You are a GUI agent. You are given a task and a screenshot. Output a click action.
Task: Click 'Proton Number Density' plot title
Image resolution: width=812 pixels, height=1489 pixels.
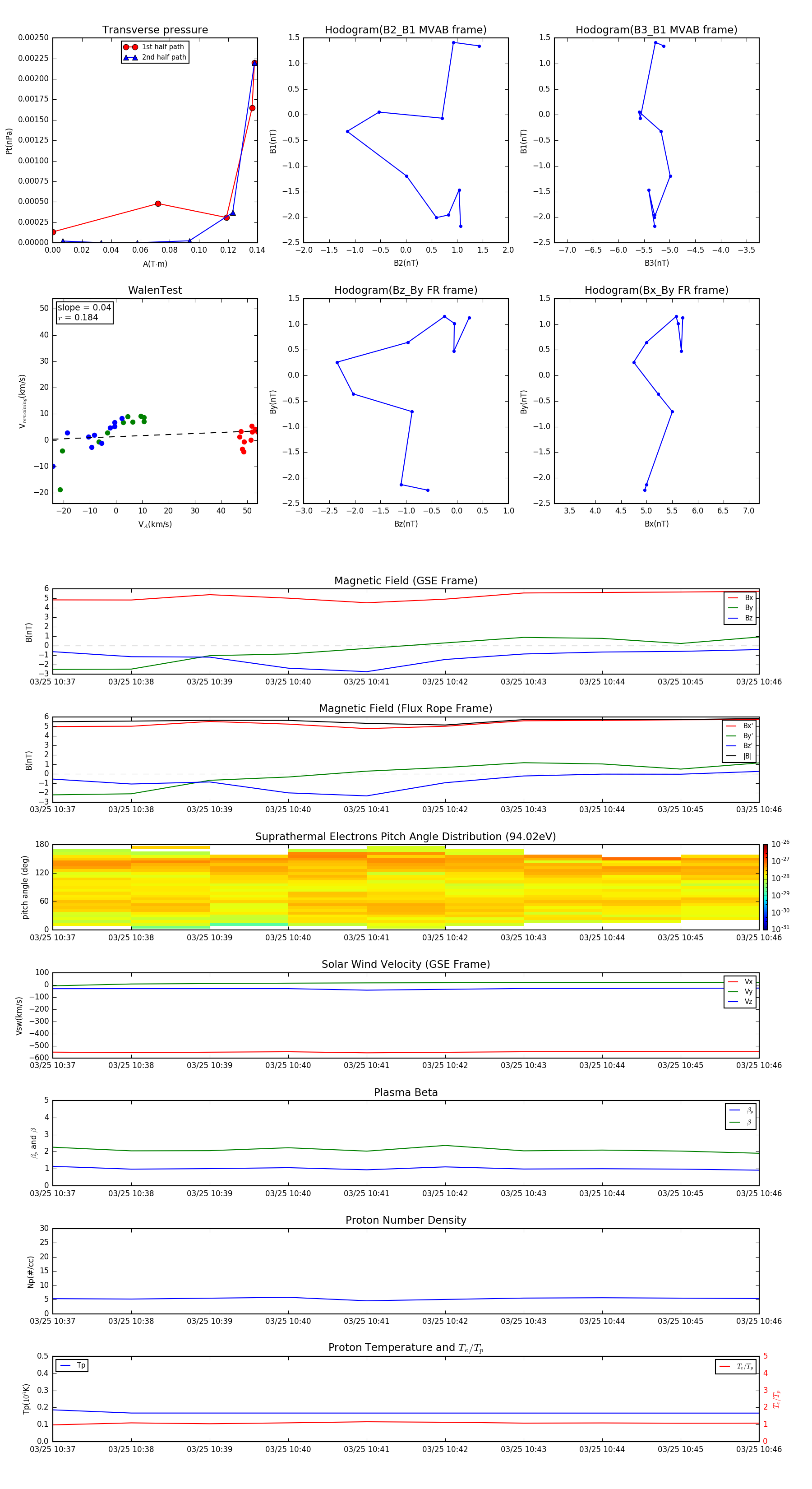[406, 1220]
